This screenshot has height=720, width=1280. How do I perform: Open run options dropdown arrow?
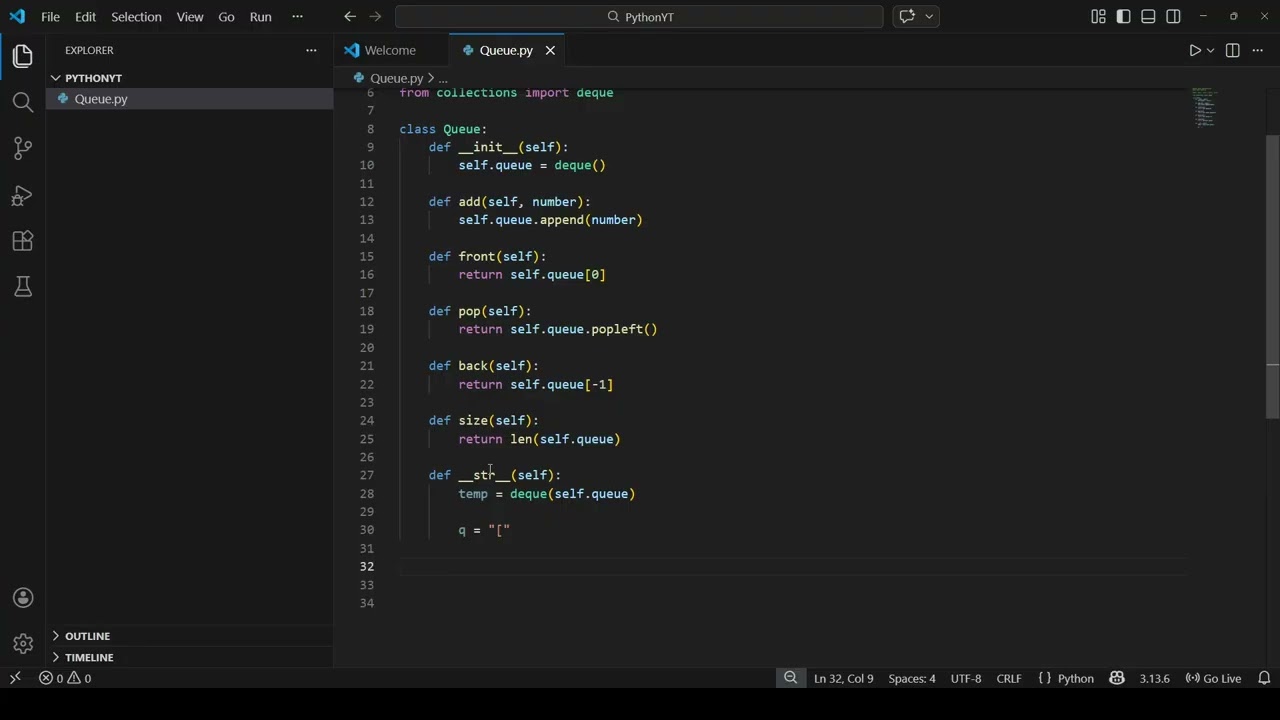[x=1210, y=50]
